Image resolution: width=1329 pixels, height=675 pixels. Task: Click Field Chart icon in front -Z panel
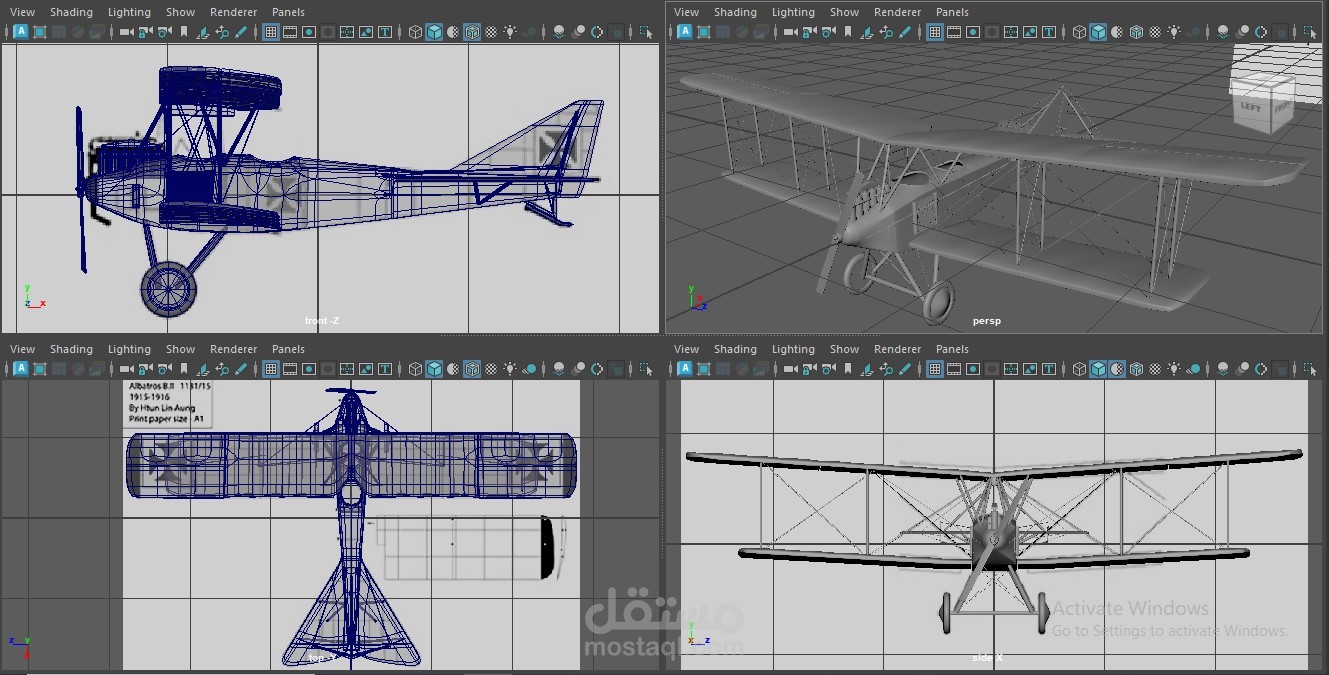pyautogui.click(x=347, y=32)
